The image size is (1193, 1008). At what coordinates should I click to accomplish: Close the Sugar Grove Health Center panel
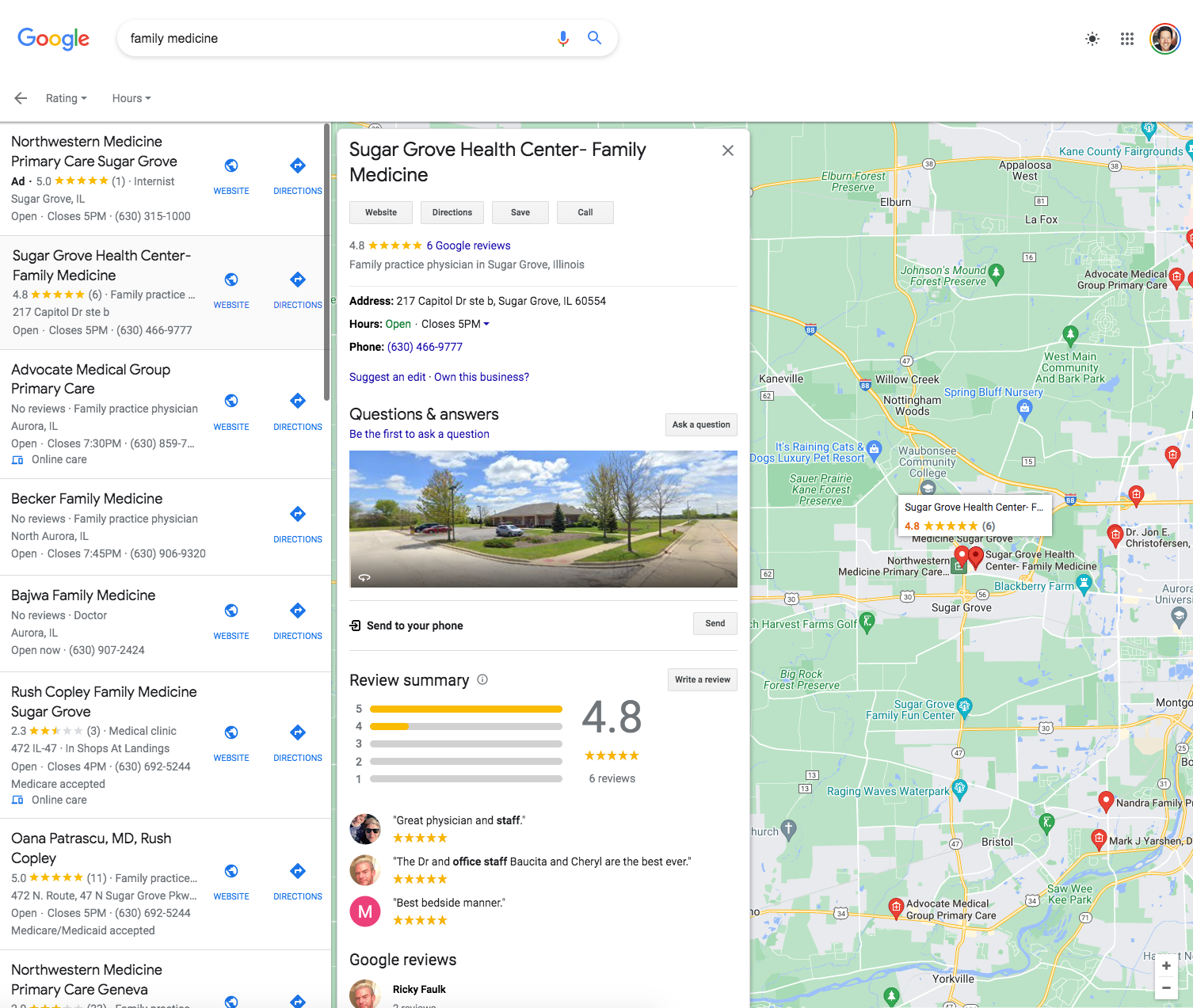728,150
